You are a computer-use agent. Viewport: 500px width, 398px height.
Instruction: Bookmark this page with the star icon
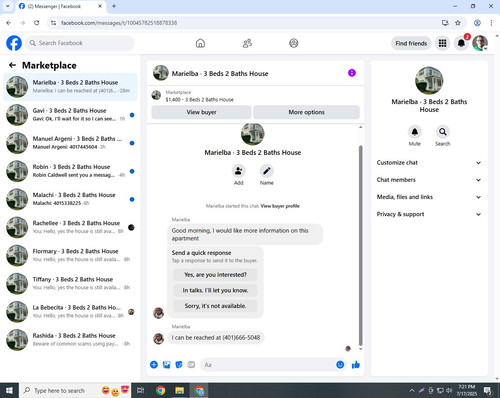click(x=458, y=23)
